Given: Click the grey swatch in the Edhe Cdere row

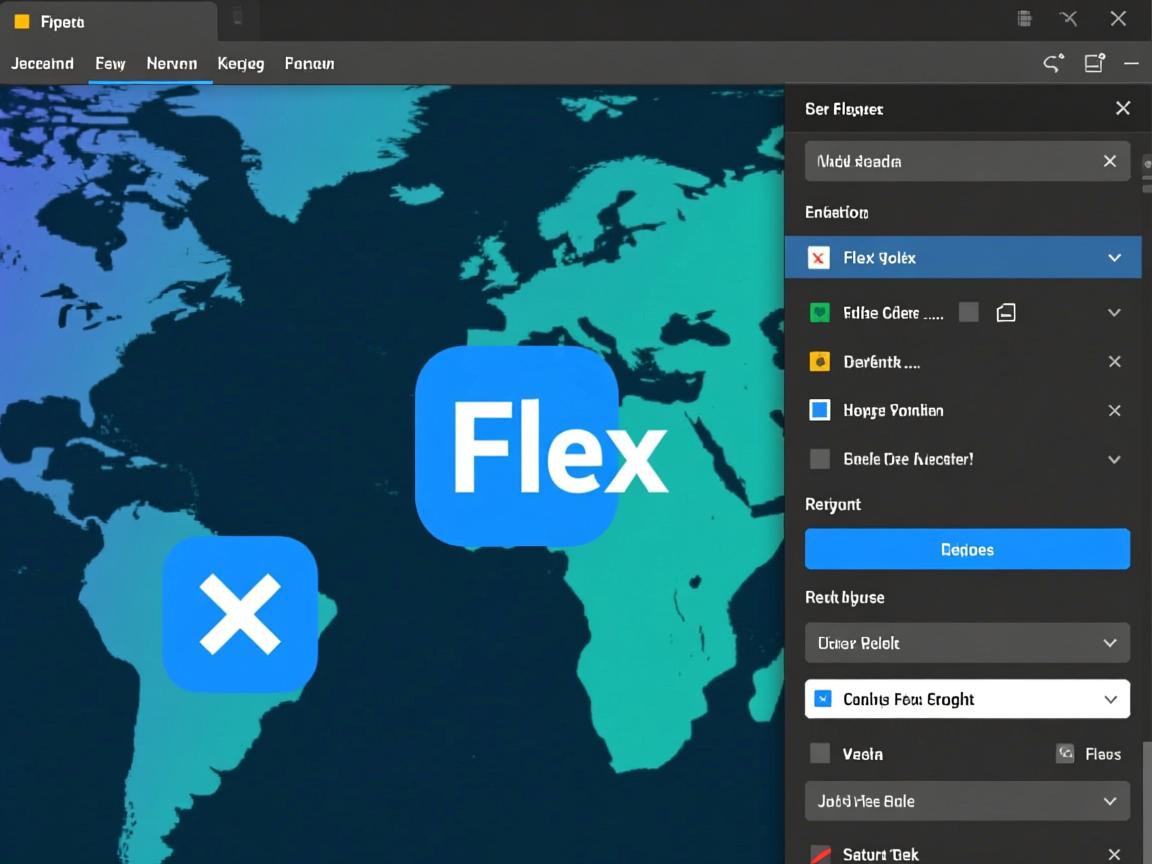Looking at the screenshot, I should point(968,313).
